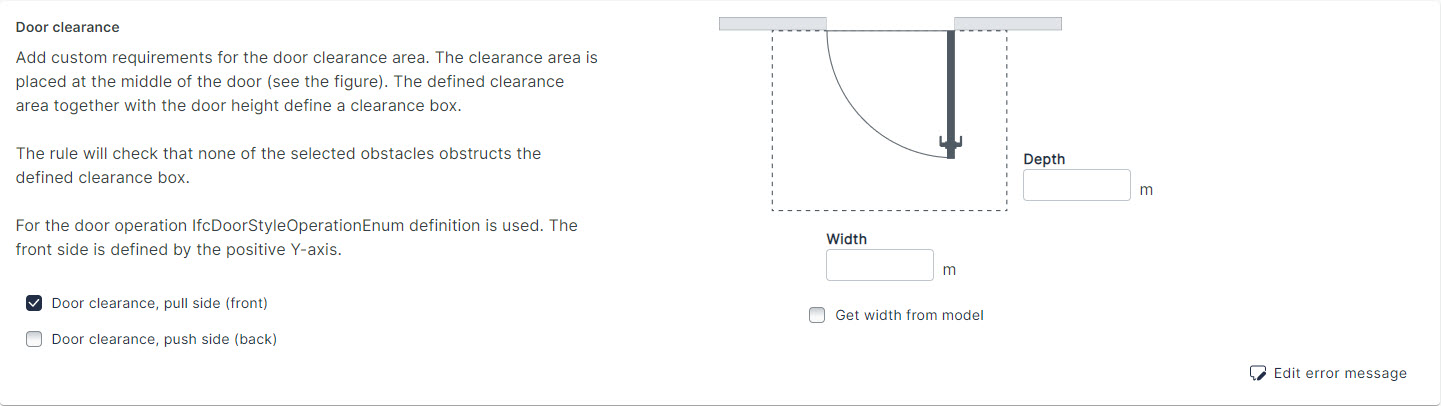The width and height of the screenshot is (1441, 406).
Task: Focus the Width input field
Action: (x=879, y=265)
